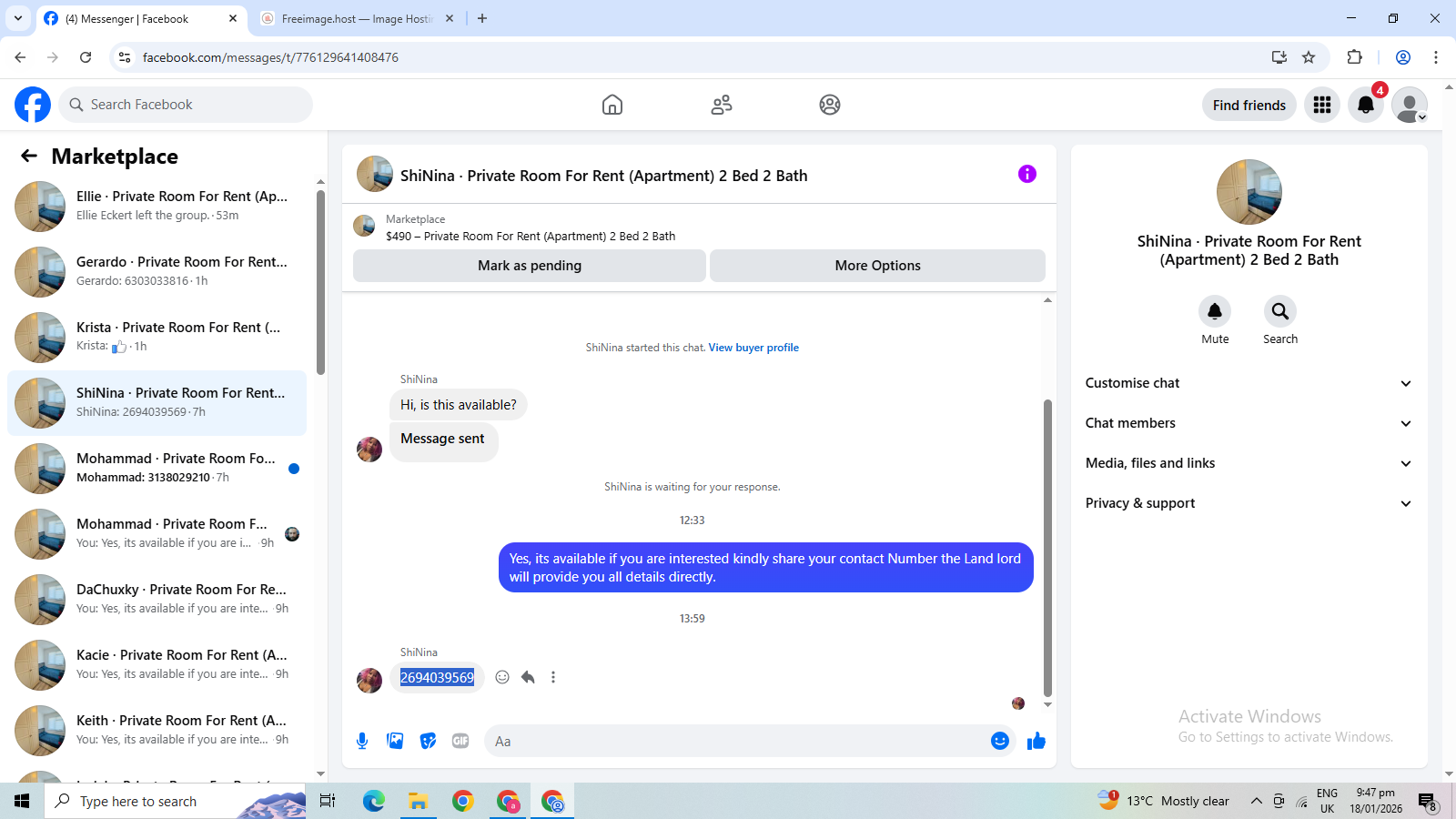The width and height of the screenshot is (1456, 819).
Task: Open the $490 Marketplace listing link
Action: point(531,236)
